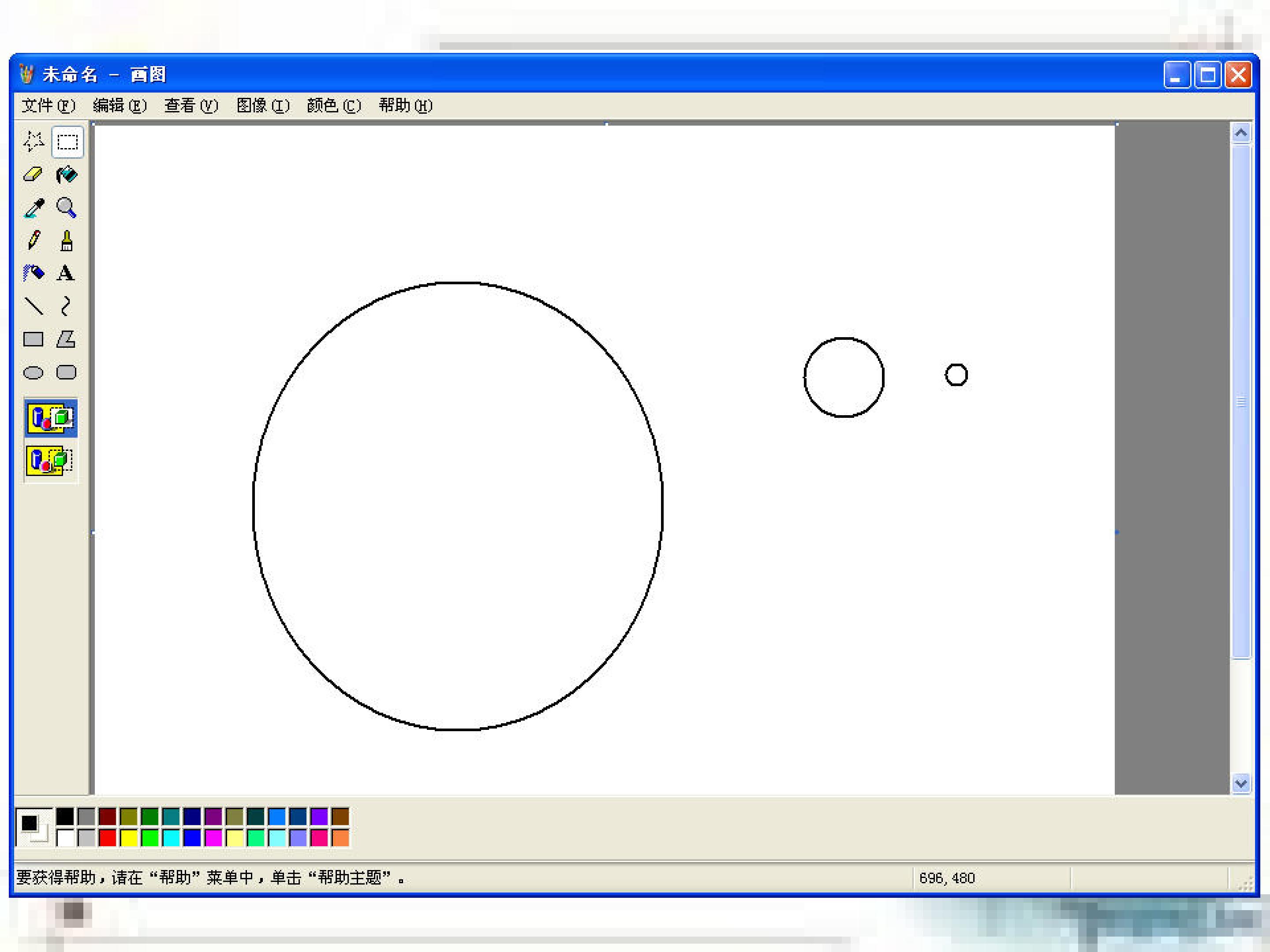This screenshot has width=1270, height=952.
Task: Choose the bright green color swatch
Action: [x=150, y=838]
